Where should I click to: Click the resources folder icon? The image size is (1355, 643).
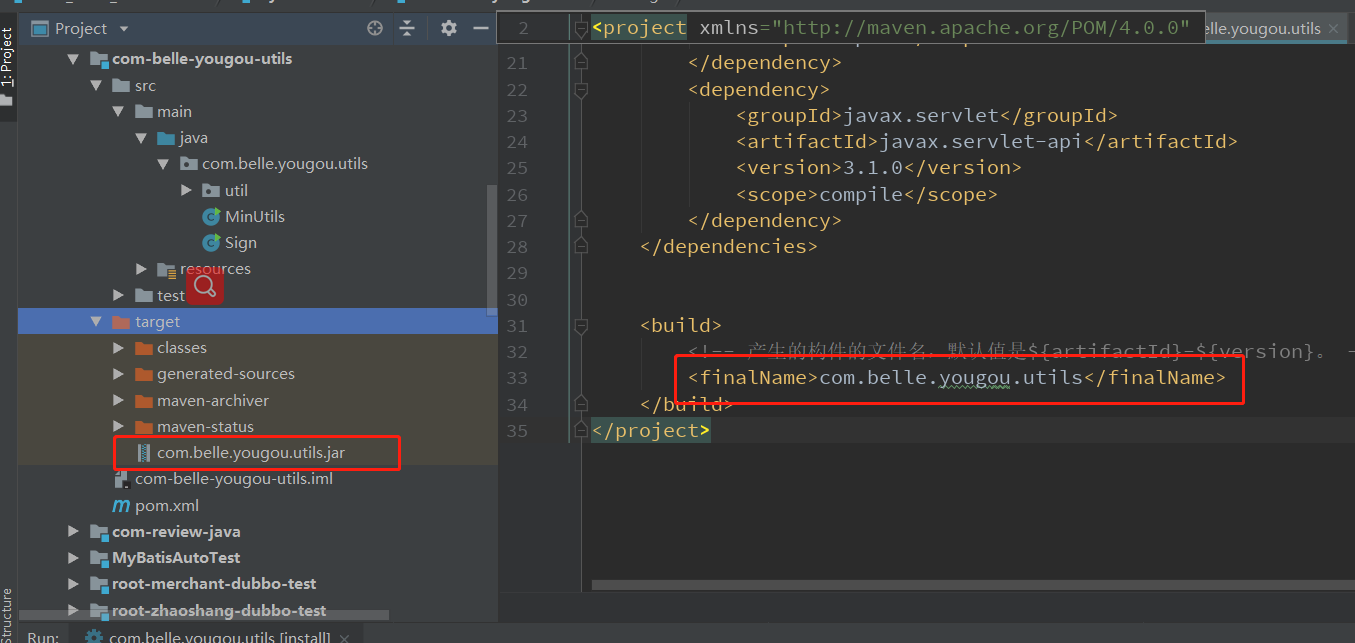(x=166, y=268)
